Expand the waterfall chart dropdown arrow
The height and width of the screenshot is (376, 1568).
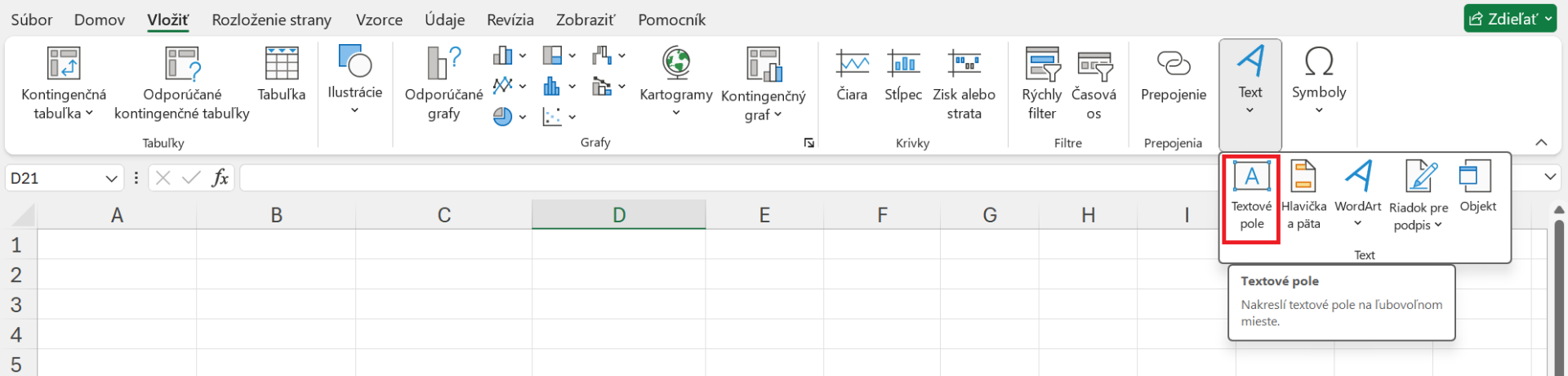(622, 56)
